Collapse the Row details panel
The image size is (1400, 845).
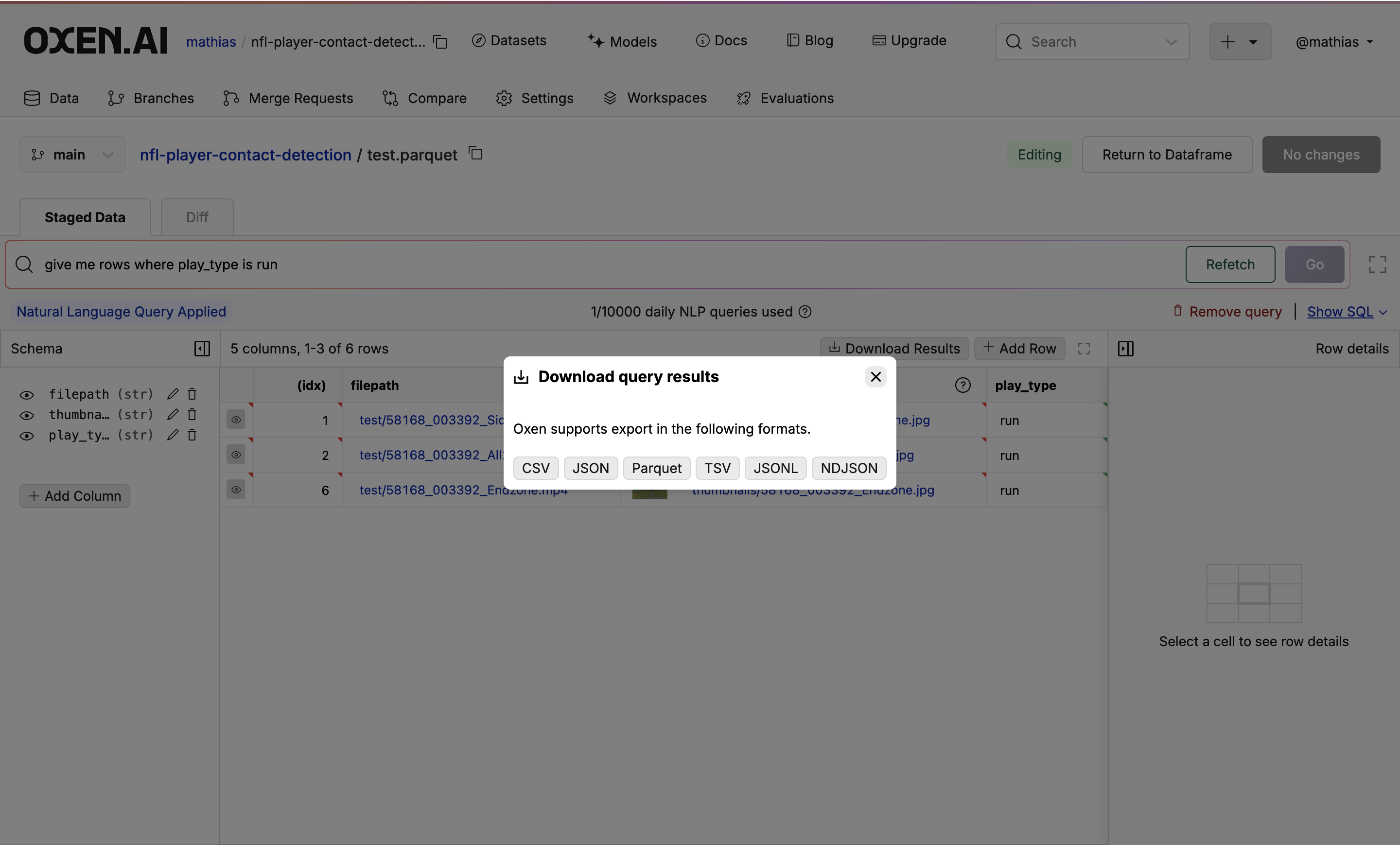coord(1126,348)
